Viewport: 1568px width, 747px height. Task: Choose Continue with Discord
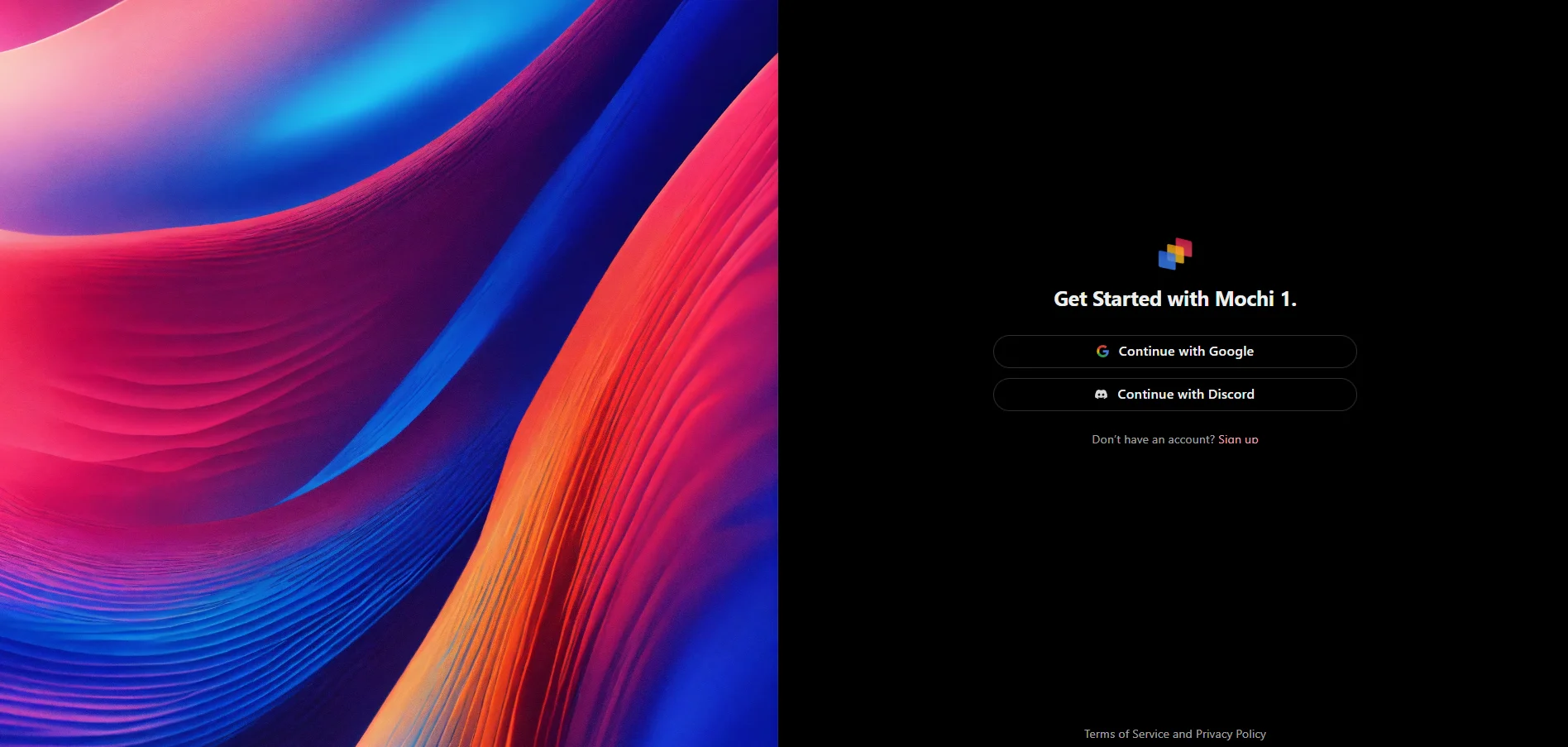pos(1174,395)
